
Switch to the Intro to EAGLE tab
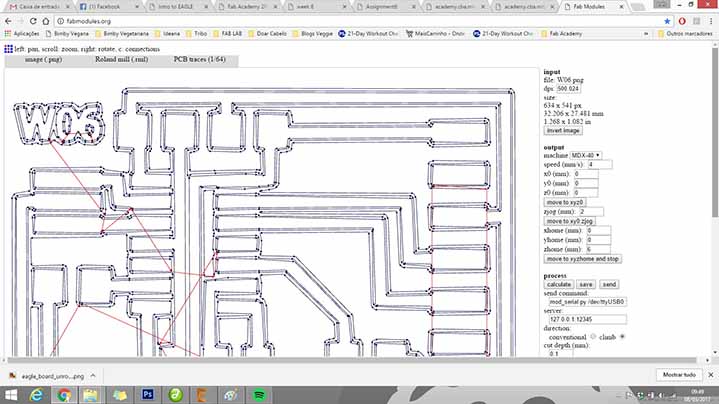[178, 6]
